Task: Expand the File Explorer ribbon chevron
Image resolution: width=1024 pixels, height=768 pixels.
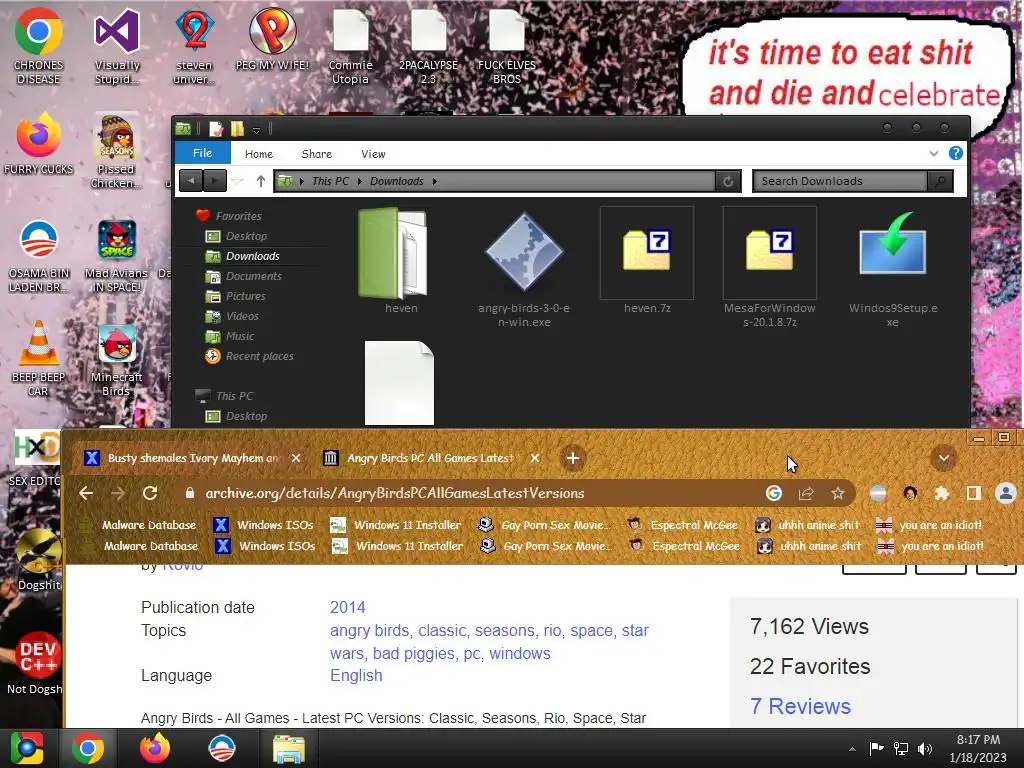Action: (934, 153)
